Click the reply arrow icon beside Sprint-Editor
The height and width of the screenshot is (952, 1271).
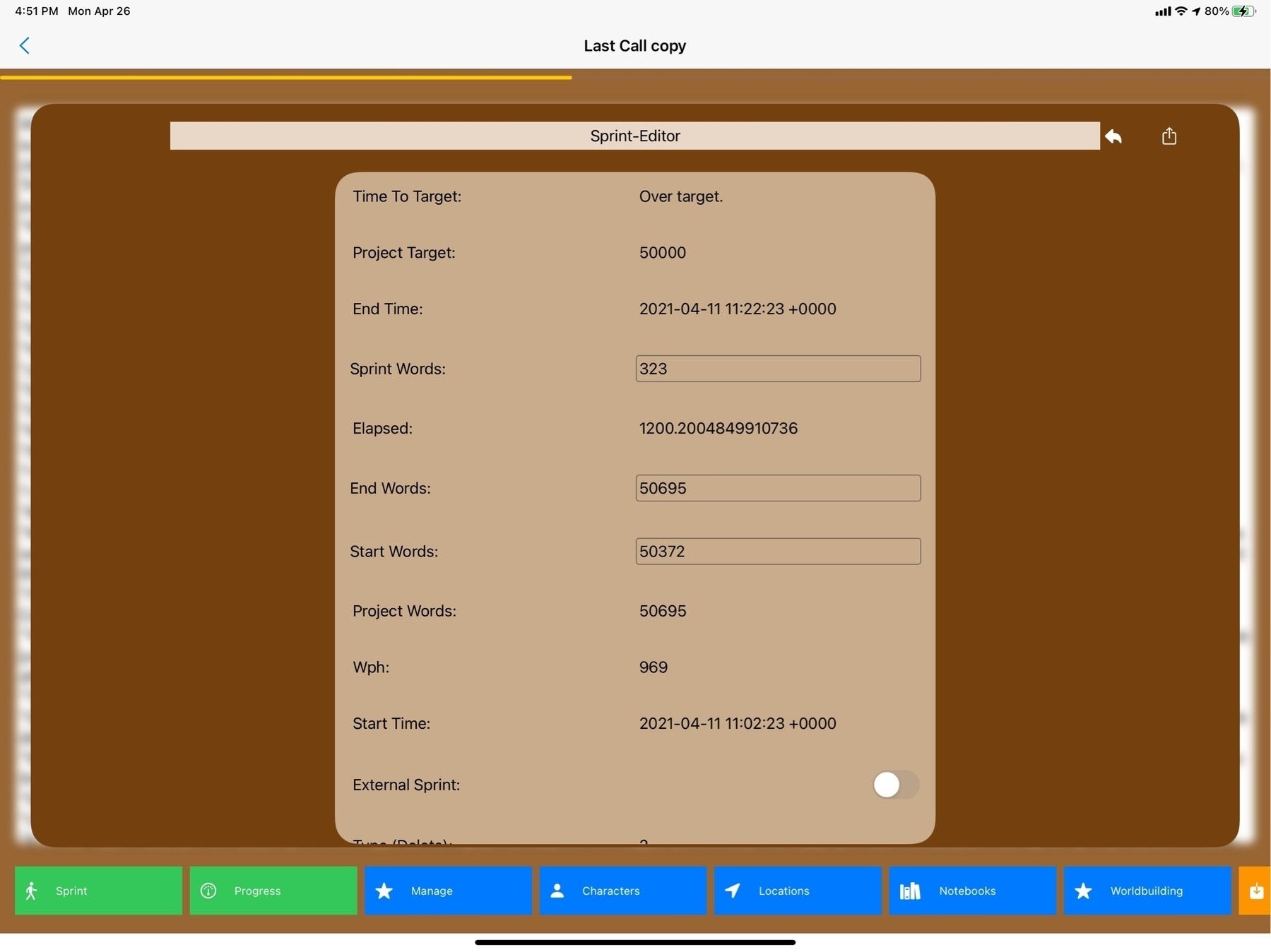pos(1113,136)
